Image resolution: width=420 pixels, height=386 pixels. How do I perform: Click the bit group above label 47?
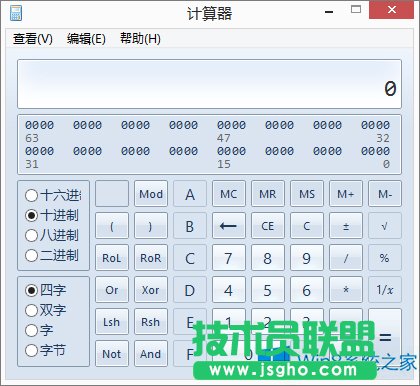(231, 125)
